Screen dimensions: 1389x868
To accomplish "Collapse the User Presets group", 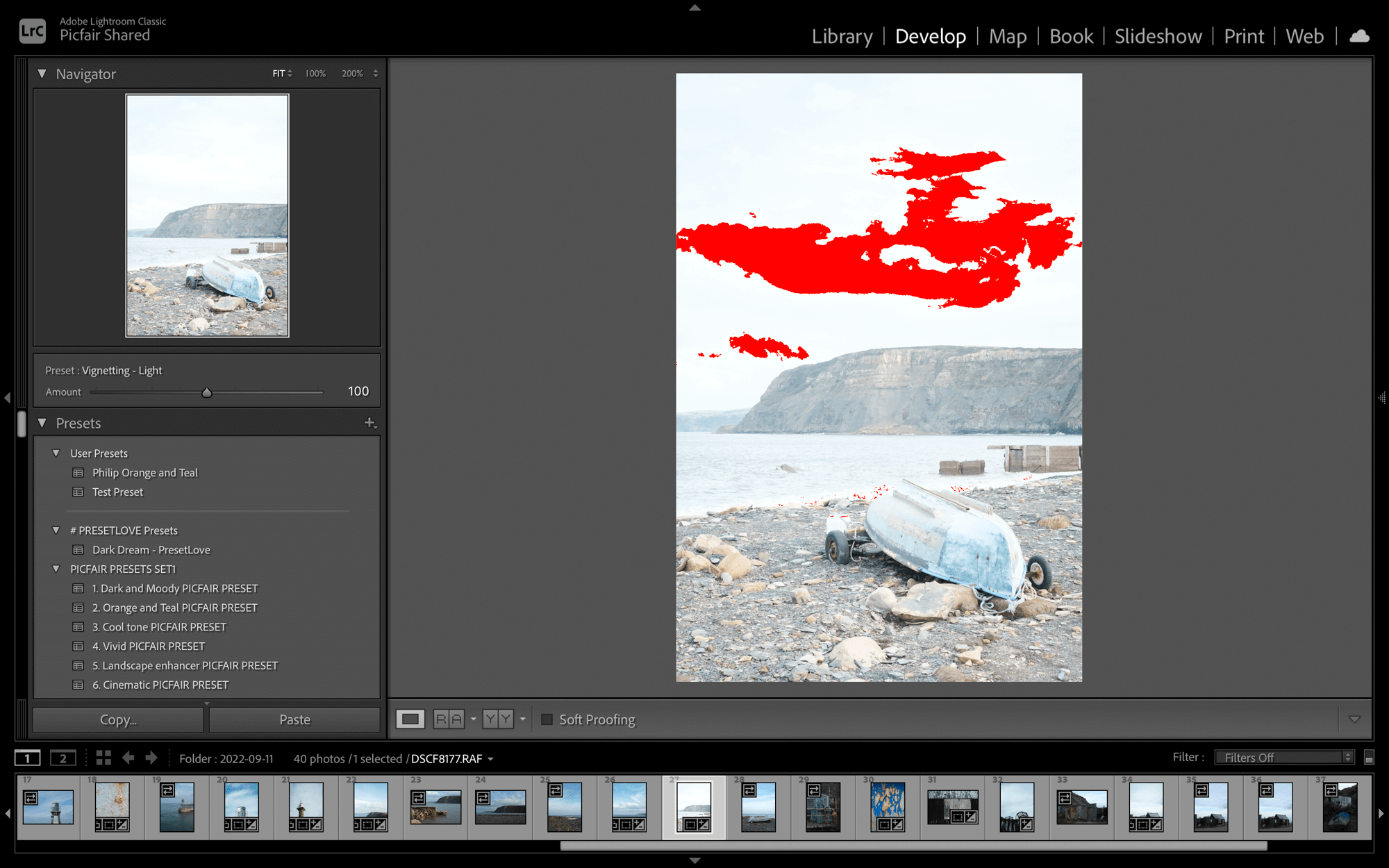I will [56, 453].
